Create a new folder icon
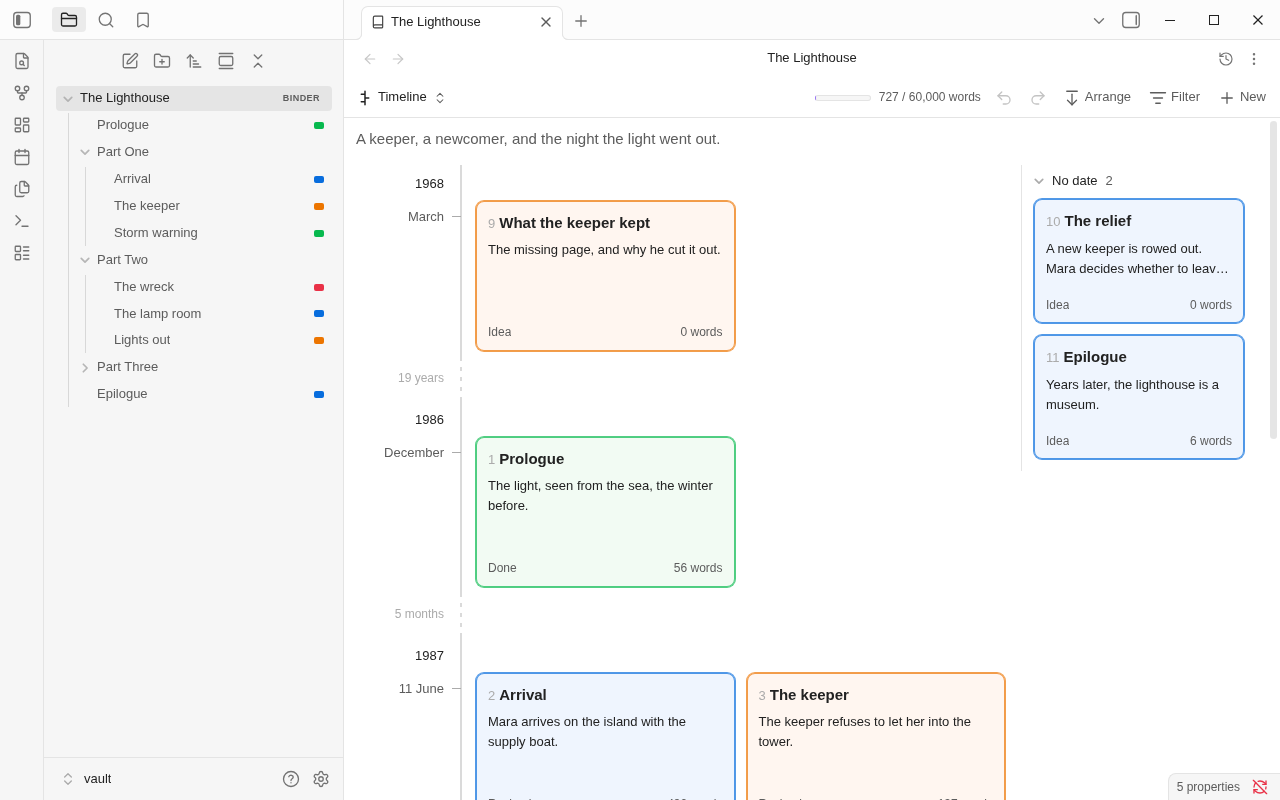The image size is (1280, 800). [x=162, y=61]
